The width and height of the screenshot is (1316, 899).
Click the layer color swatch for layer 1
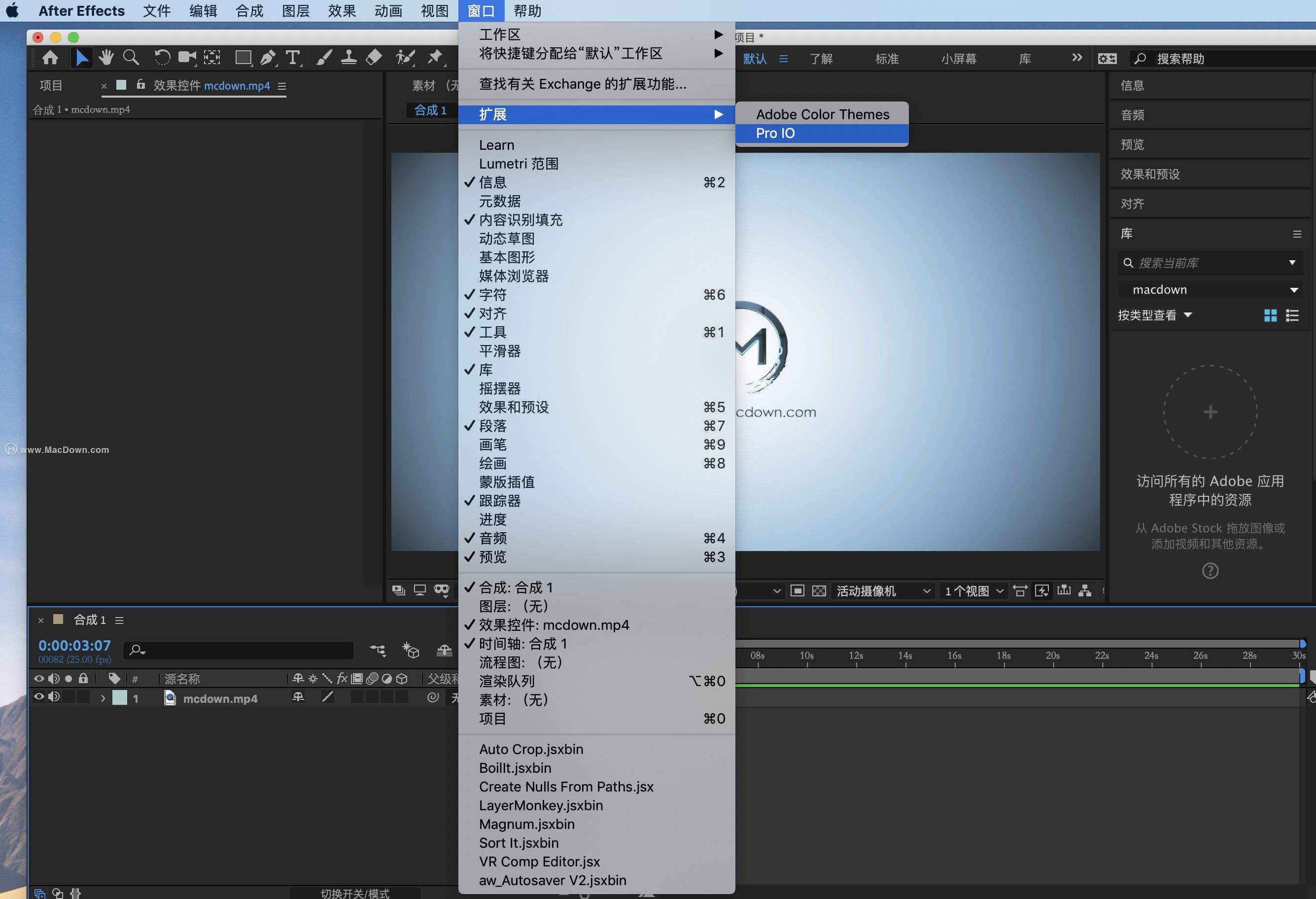coord(121,697)
